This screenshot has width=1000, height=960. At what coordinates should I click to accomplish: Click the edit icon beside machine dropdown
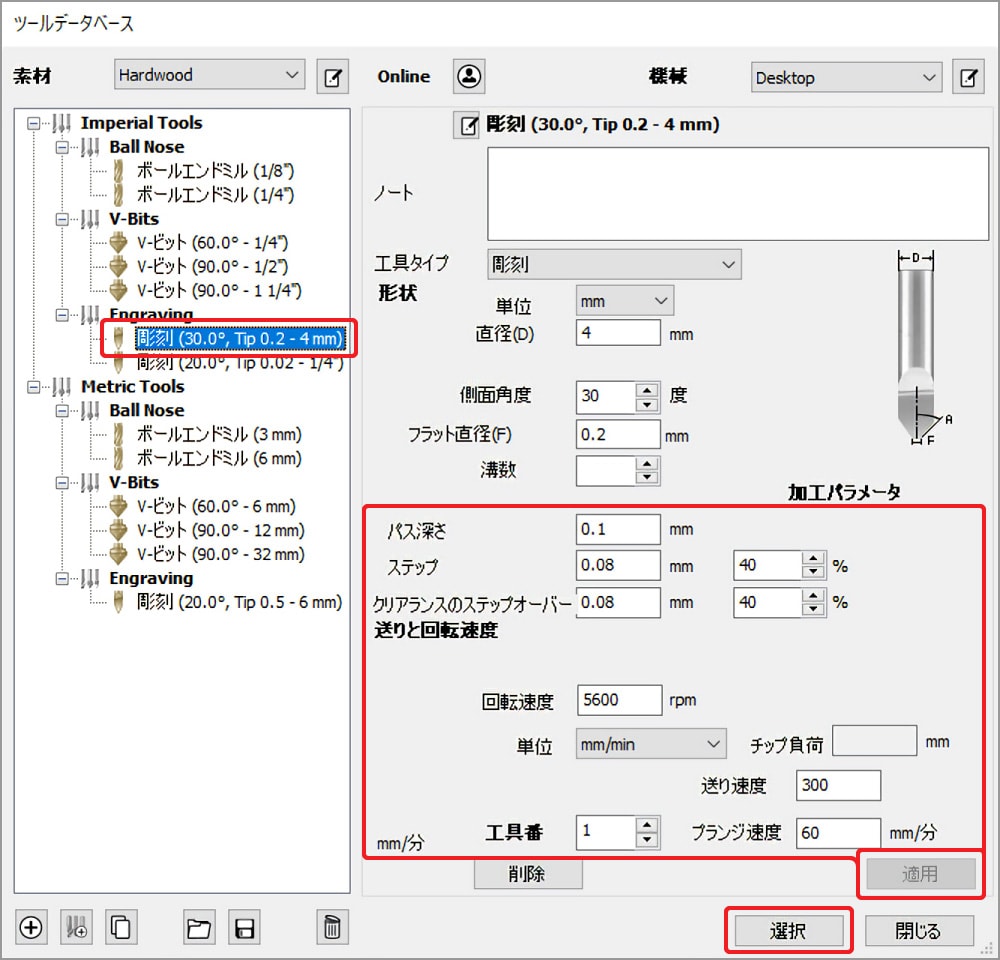(x=967, y=77)
